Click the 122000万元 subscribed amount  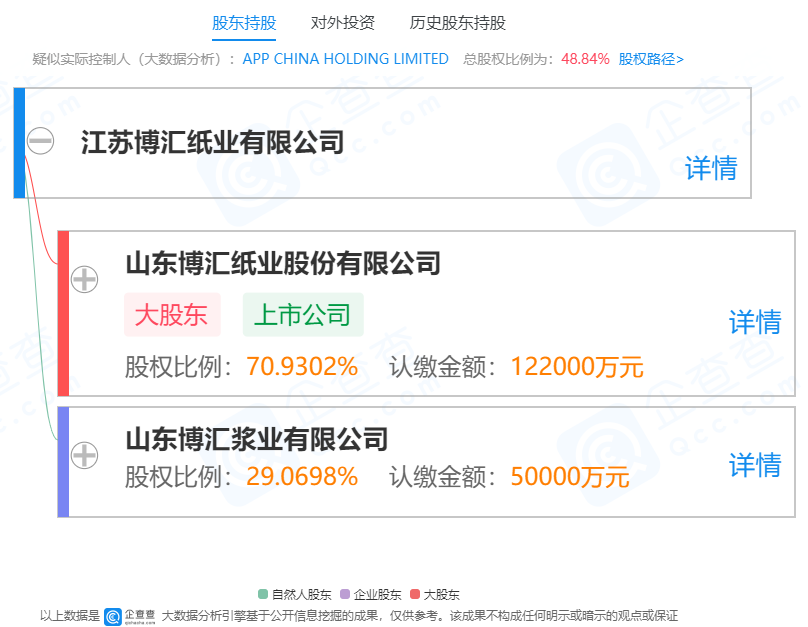(x=577, y=367)
